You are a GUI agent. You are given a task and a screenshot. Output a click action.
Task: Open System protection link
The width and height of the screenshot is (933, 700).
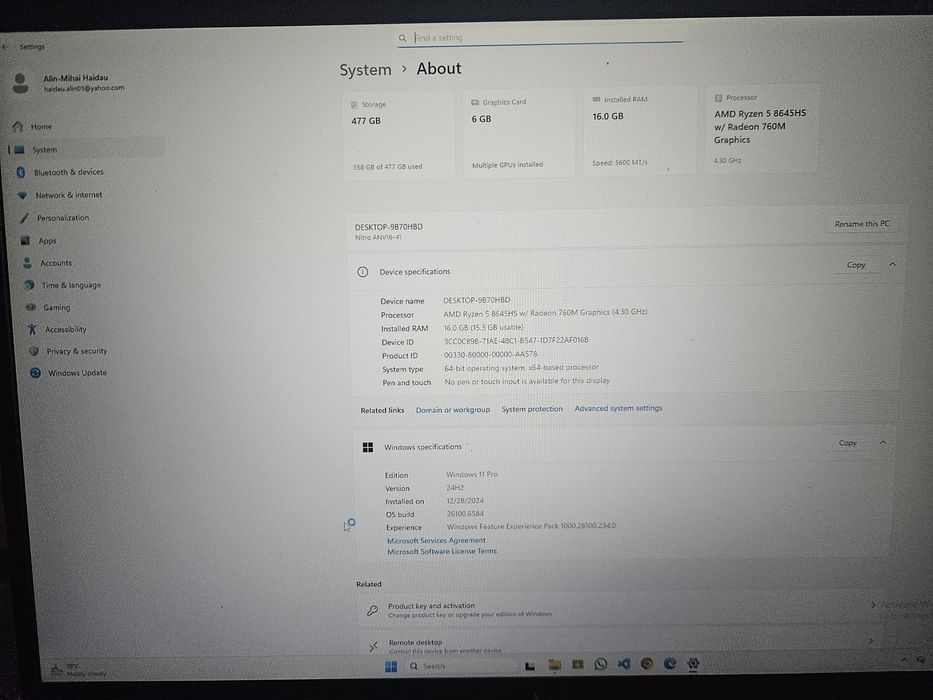coord(532,409)
